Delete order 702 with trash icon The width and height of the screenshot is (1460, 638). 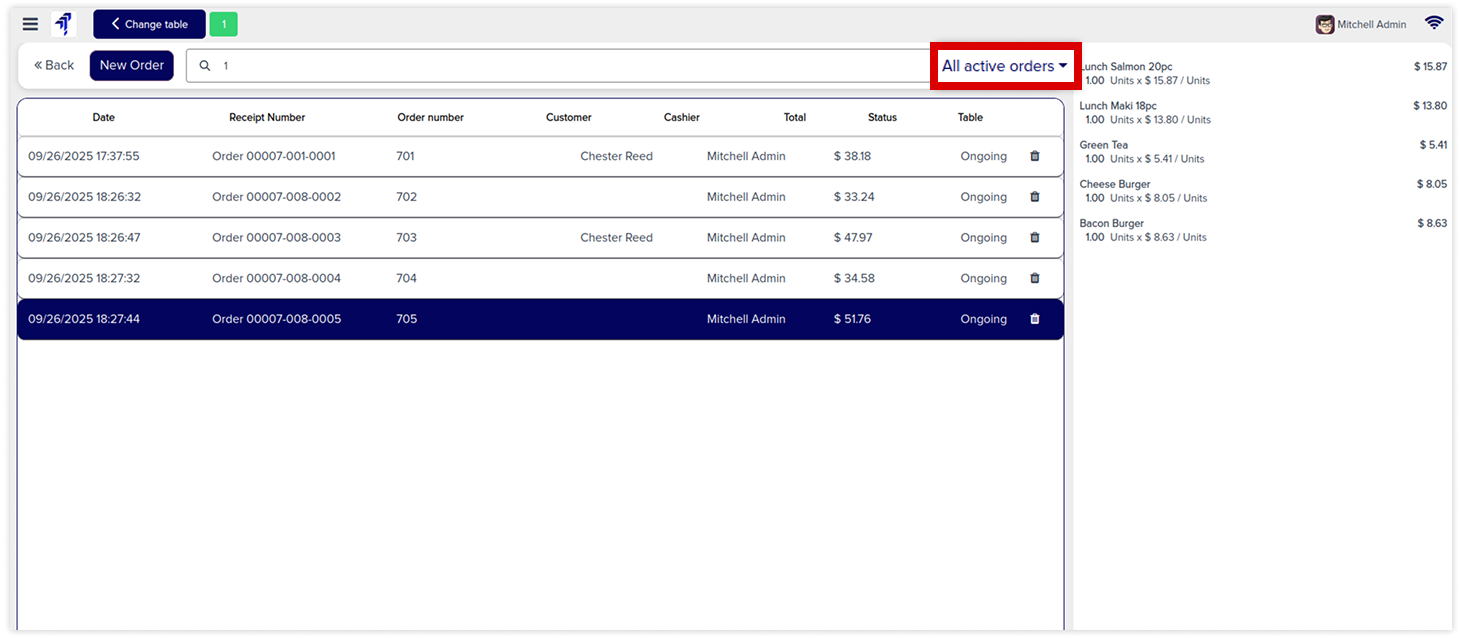[1034, 197]
